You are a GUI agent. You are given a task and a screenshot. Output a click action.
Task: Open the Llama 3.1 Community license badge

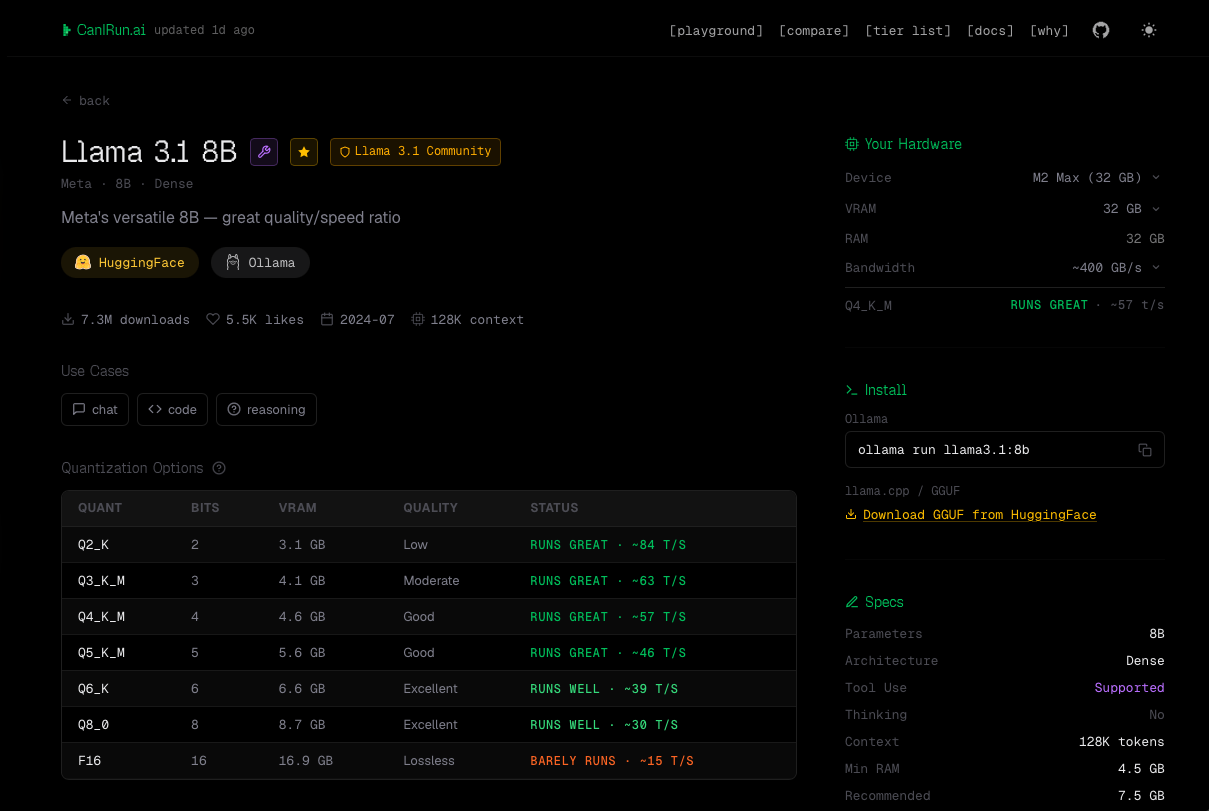click(x=415, y=152)
